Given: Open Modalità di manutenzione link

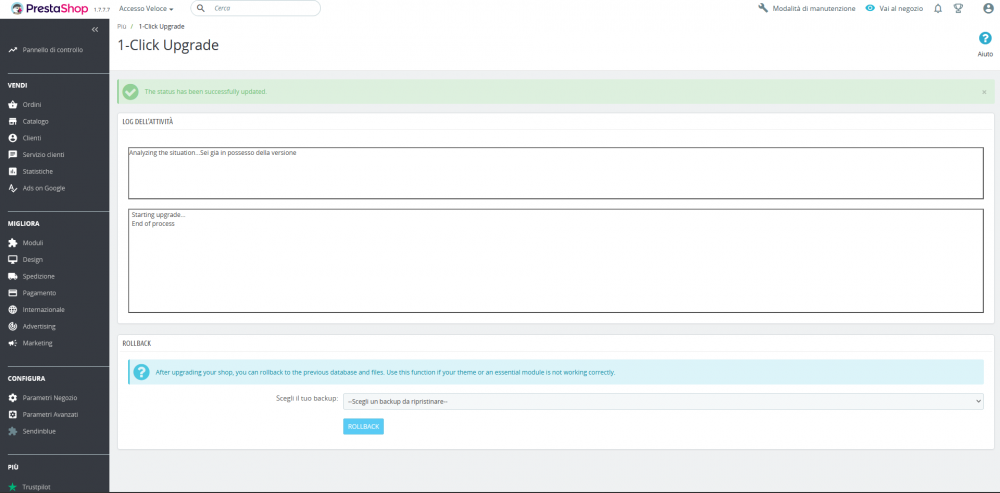Looking at the screenshot, I should (814, 9).
